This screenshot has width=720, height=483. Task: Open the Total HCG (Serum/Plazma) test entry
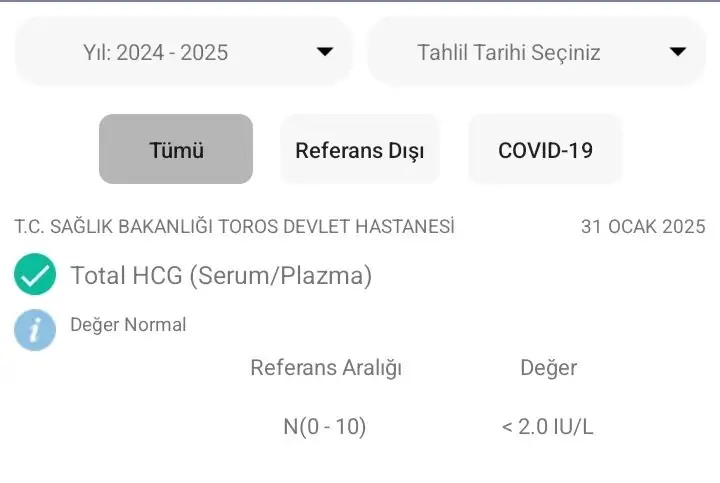(x=221, y=276)
